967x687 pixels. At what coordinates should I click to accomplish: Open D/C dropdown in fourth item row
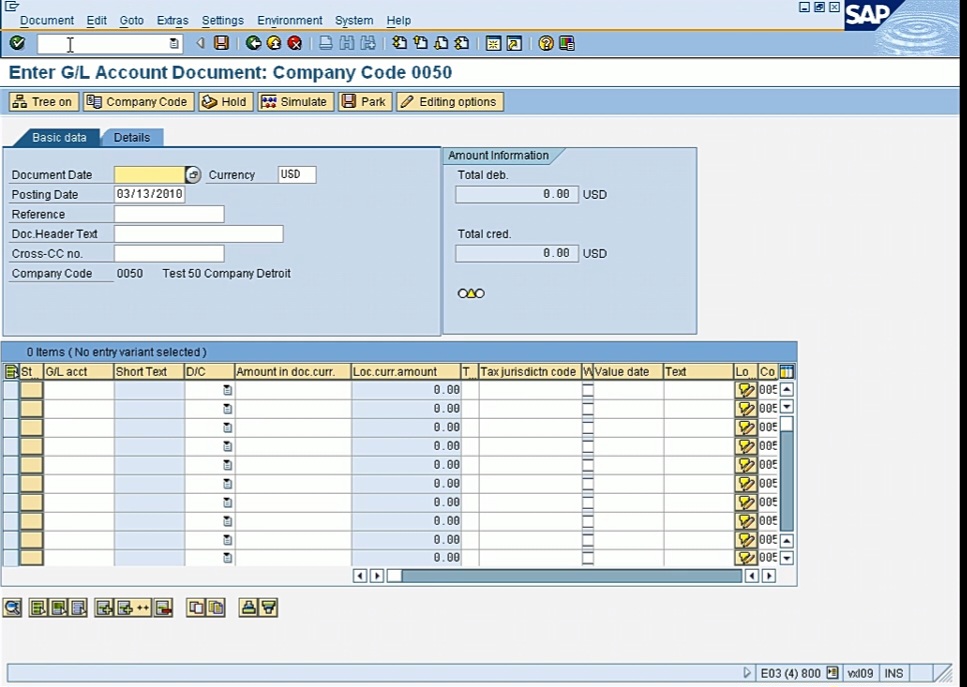228,446
